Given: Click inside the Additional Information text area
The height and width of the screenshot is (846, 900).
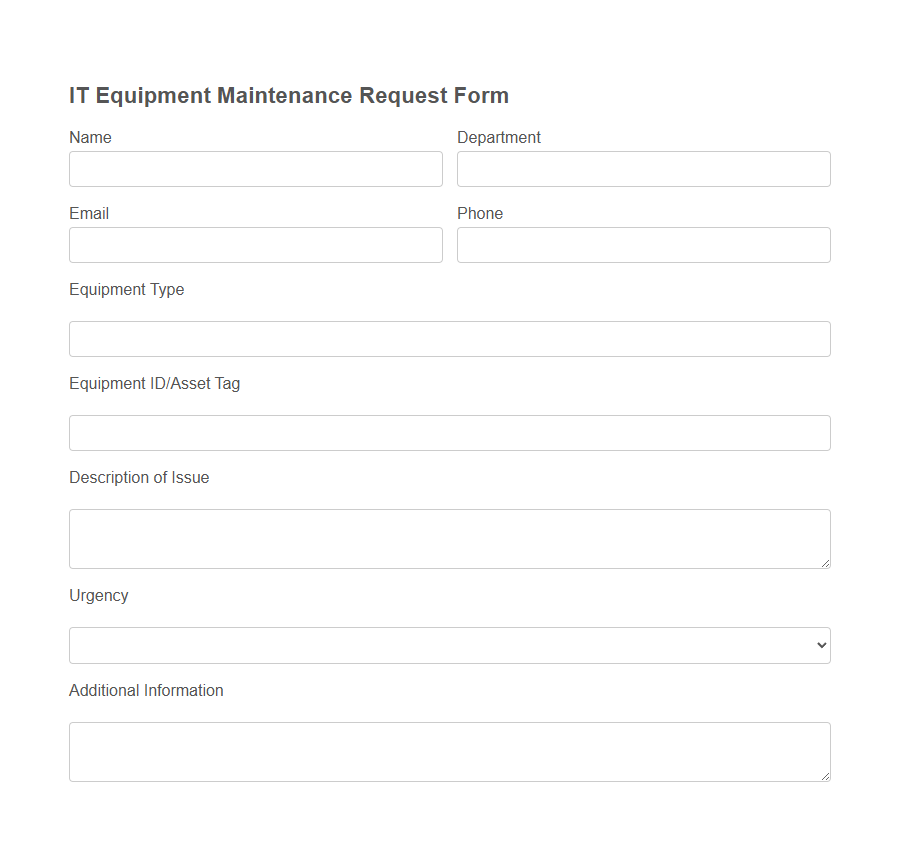Looking at the screenshot, I should [x=449, y=751].
